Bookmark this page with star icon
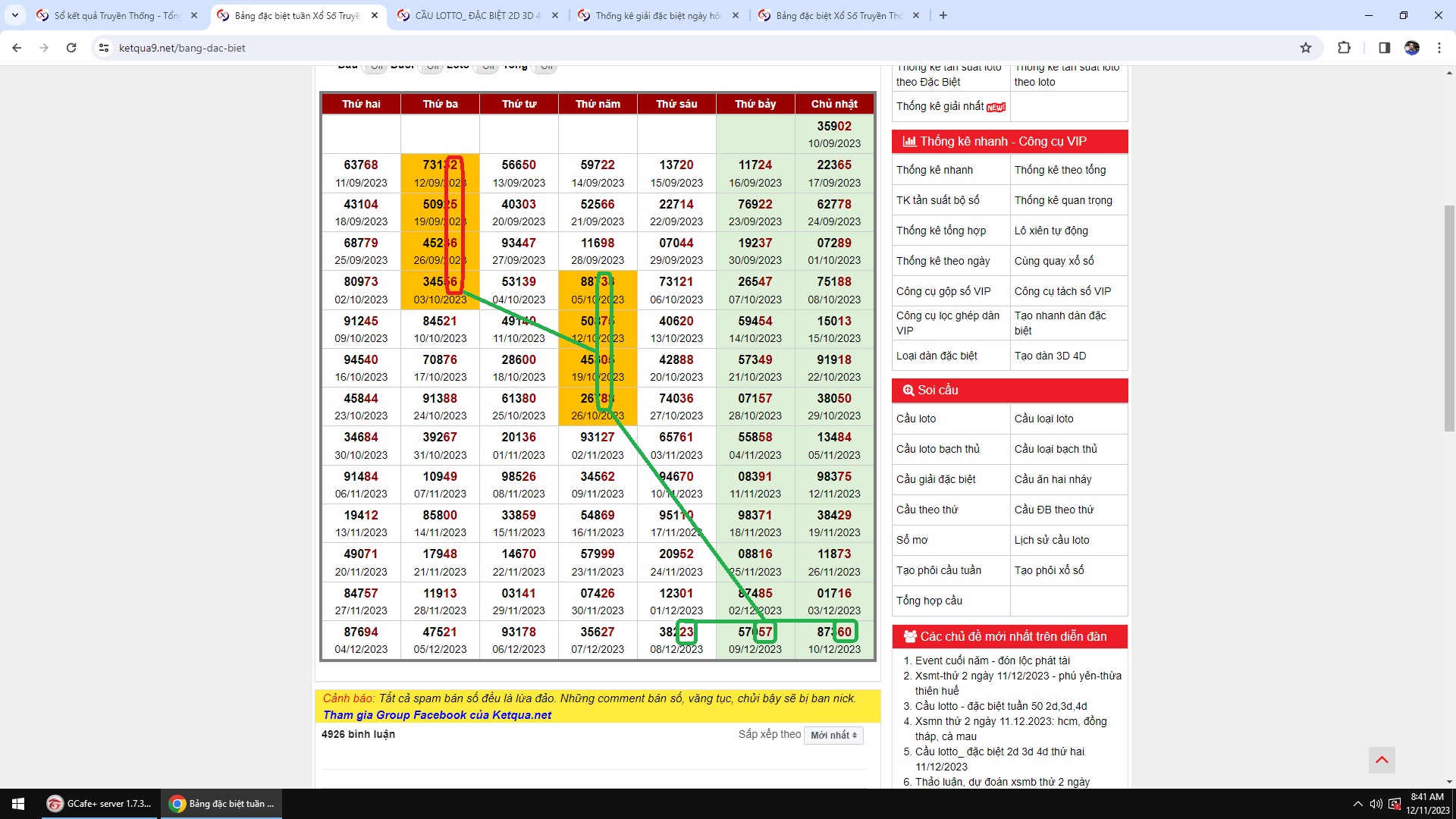Image resolution: width=1456 pixels, height=819 pixels. (x=1305, y=48)
